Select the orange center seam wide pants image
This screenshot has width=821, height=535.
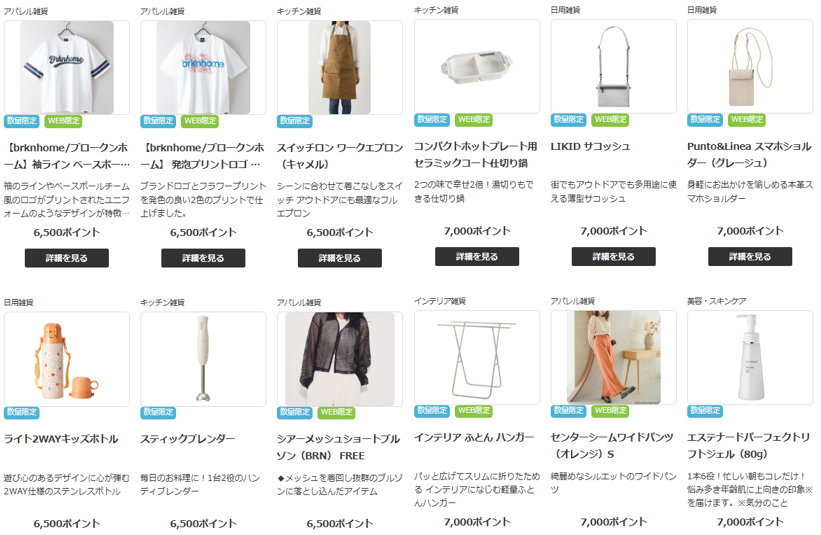click(x=614, y=358)
